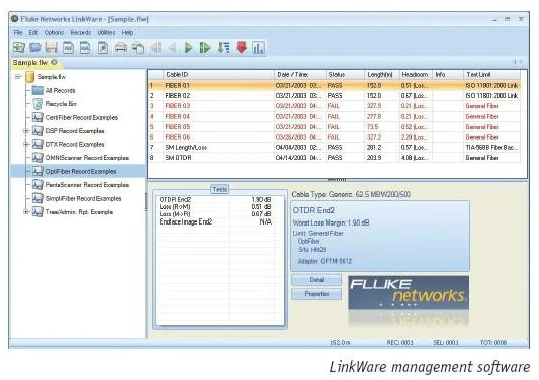Click the red down-arrow toolbar icon
The width and height of the screenshot is (539, 380).
click(x=242, y=47)
